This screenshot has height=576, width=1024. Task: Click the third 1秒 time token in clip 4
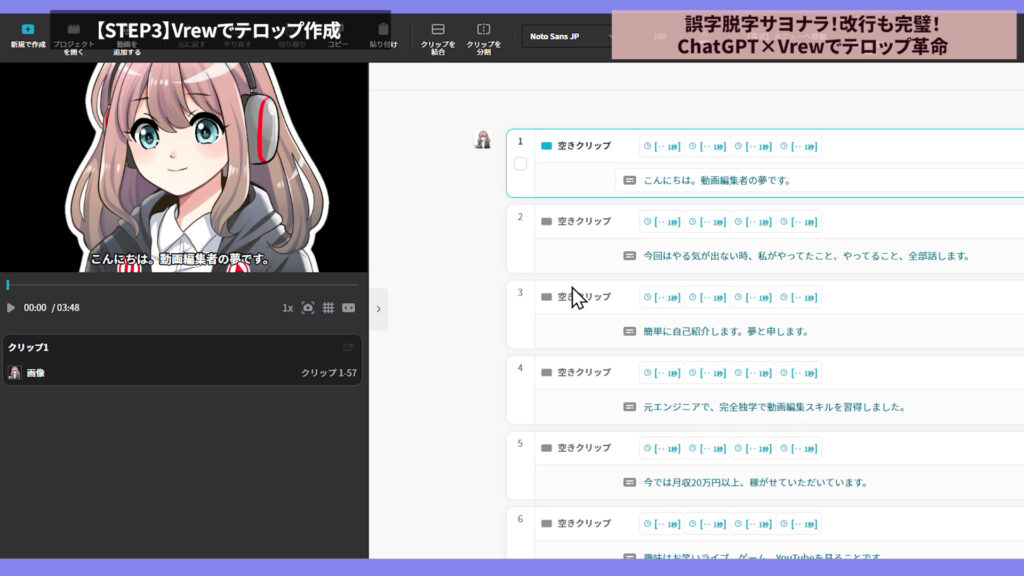(x=753, y=373)
